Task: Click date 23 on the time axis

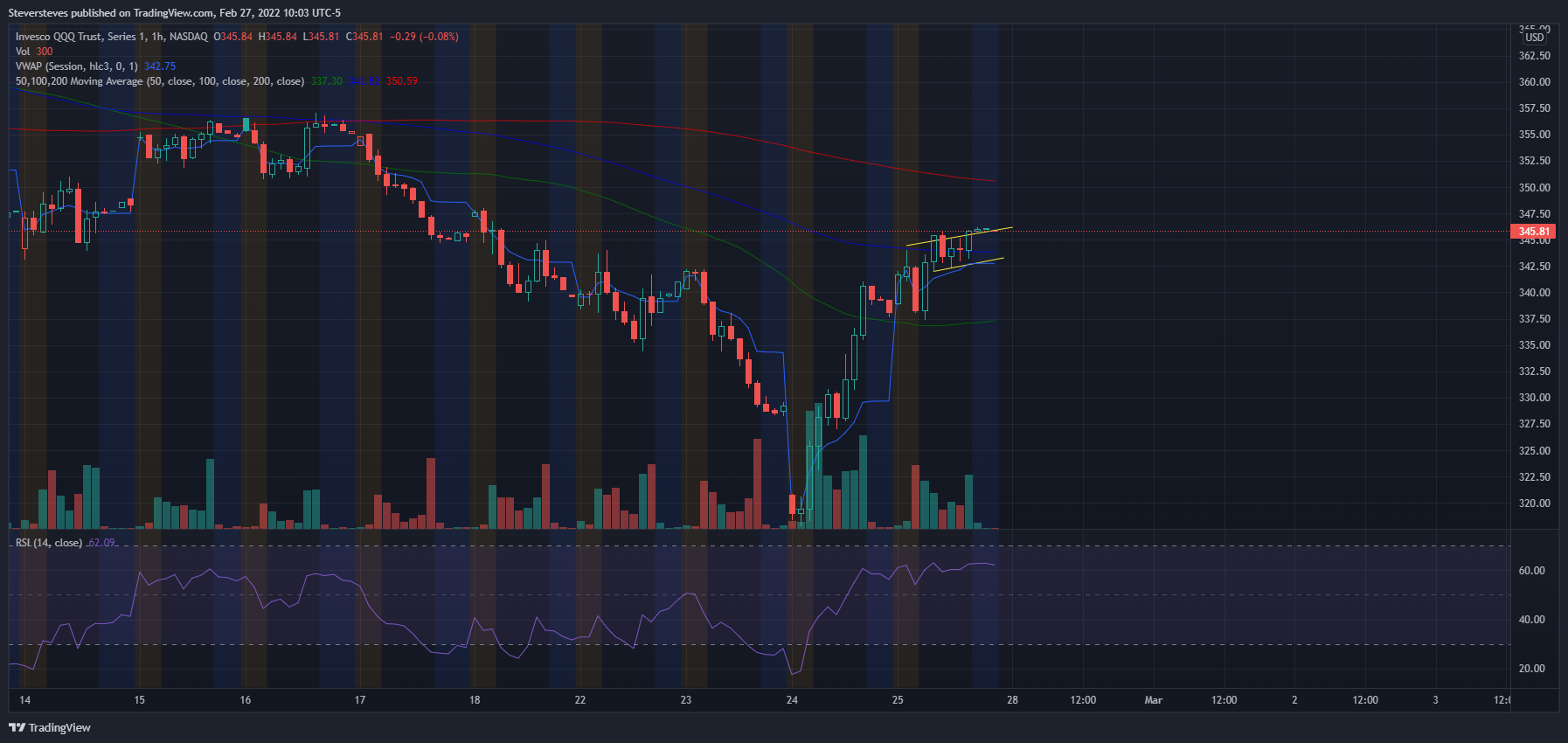Action: pos(686,700)
